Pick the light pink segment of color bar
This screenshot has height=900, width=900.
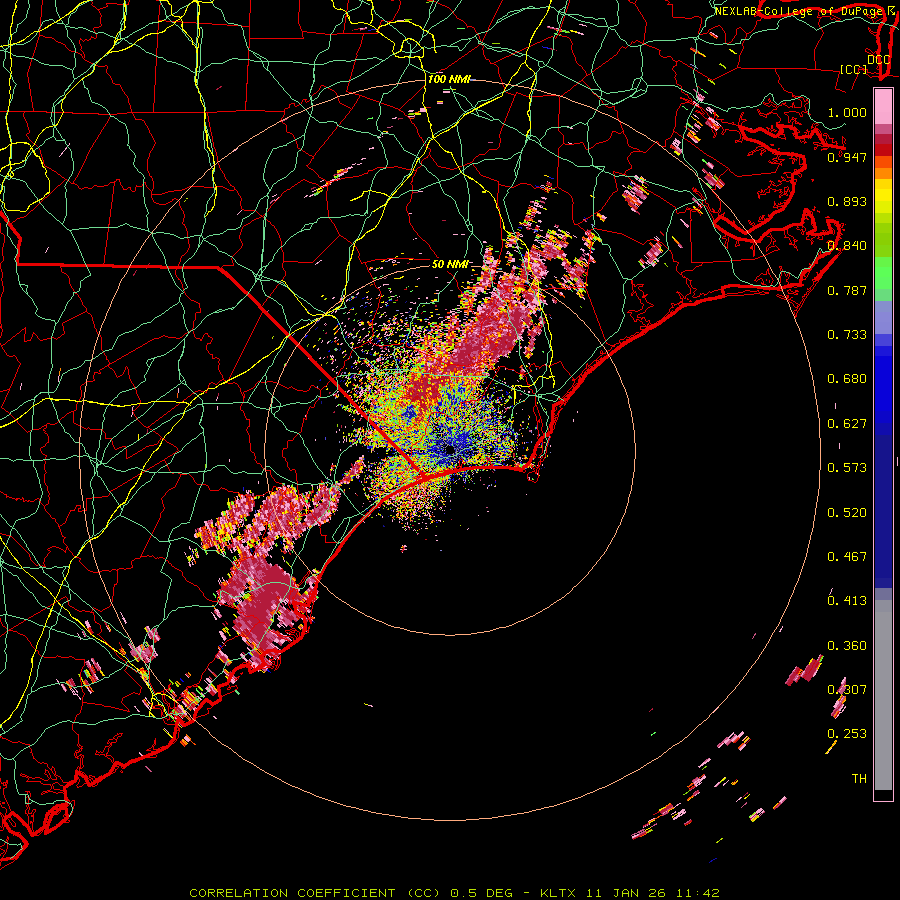883,107
